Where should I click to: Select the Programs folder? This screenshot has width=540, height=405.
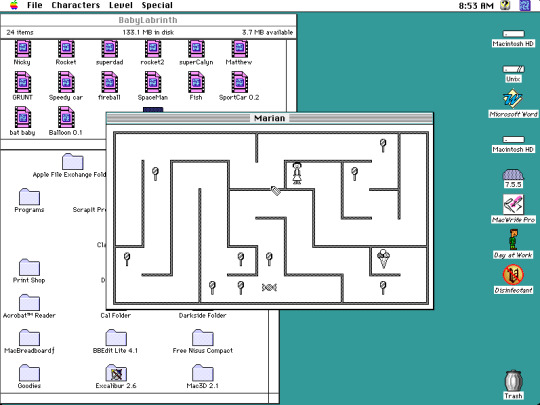(x=29, y=197)
